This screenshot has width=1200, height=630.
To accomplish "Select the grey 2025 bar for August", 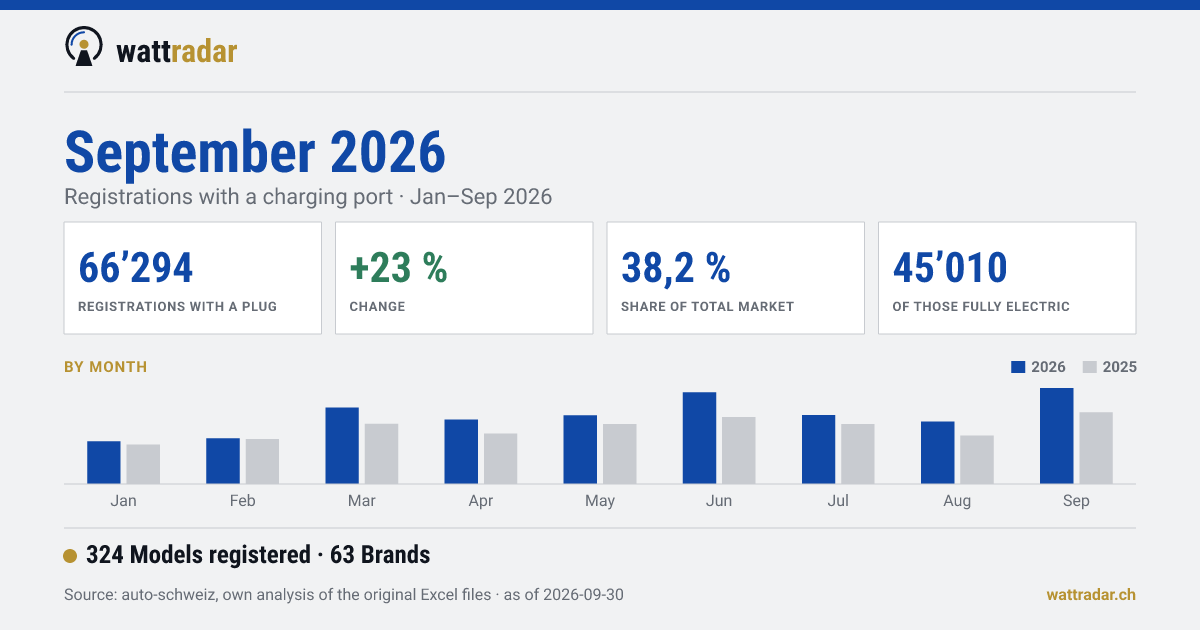I will [x=977, y=460].
